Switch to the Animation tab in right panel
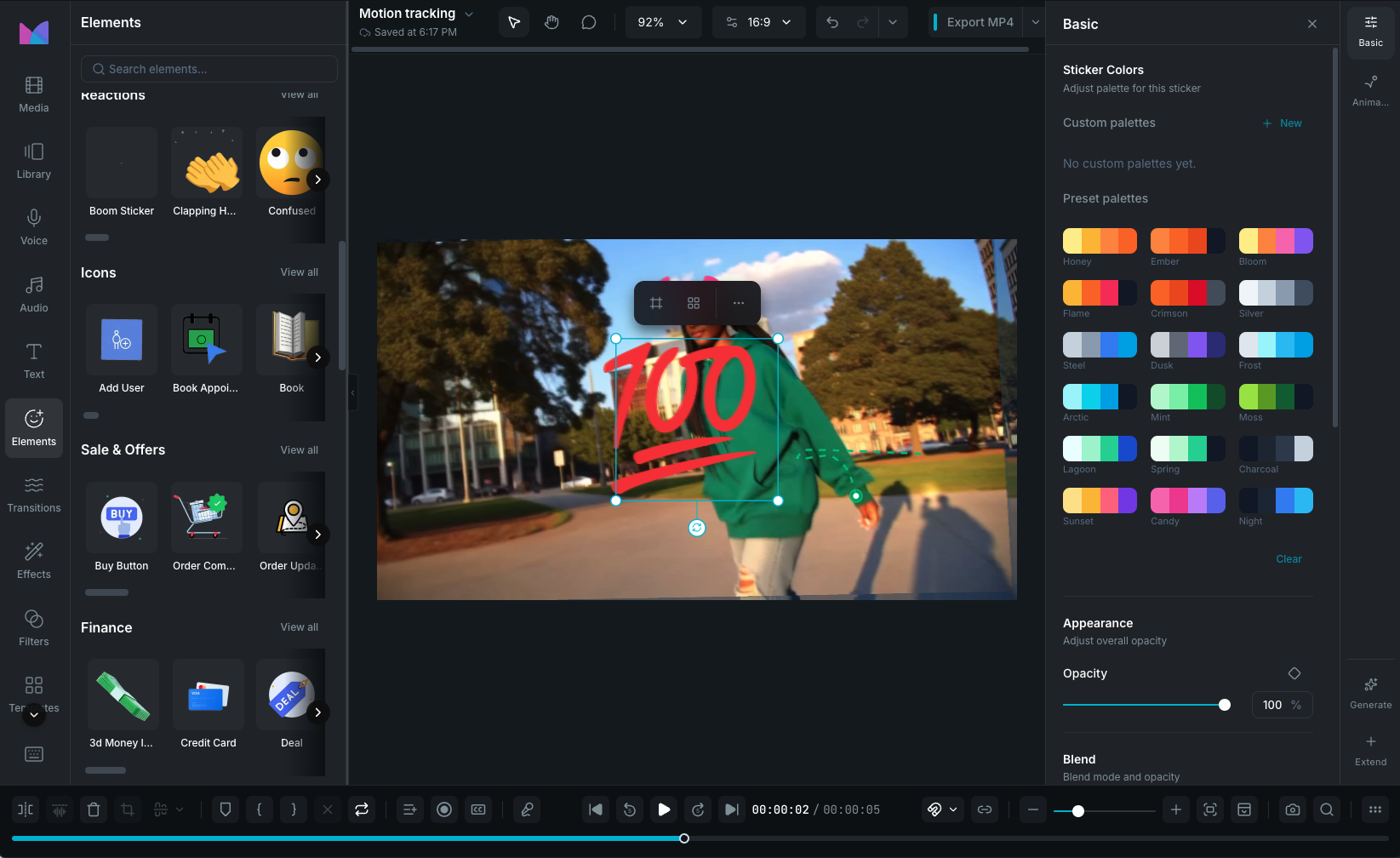 (x=1370, y=89)
